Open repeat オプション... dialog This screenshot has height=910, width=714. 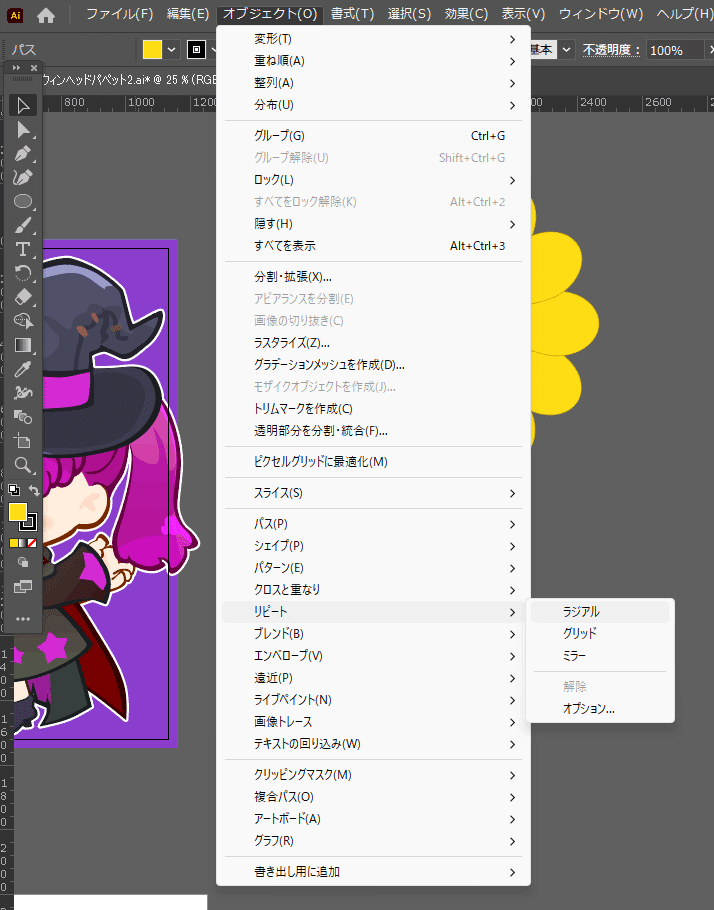point(600,709)
